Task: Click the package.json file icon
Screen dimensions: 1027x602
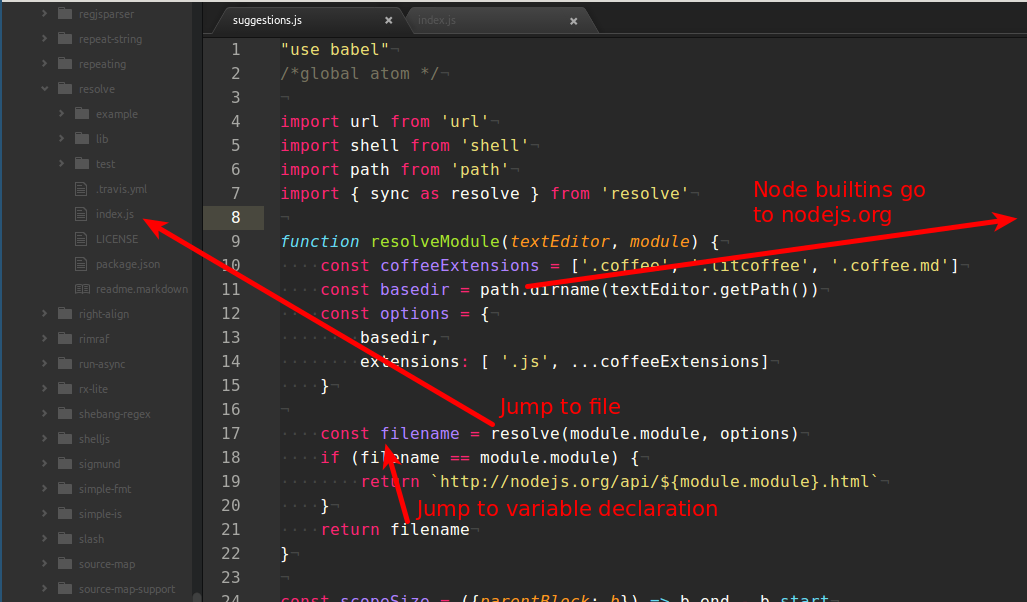Action: click(x=80, y=263)
